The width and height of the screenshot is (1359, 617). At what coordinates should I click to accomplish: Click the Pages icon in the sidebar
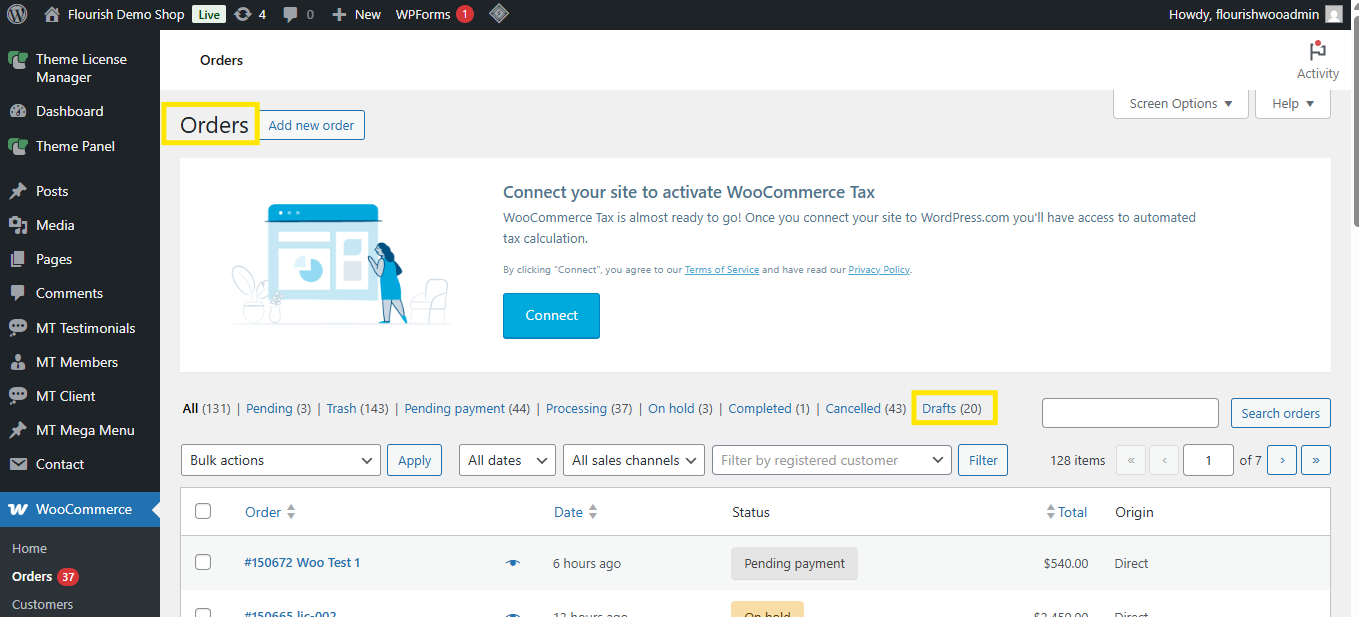click(18, 259)
